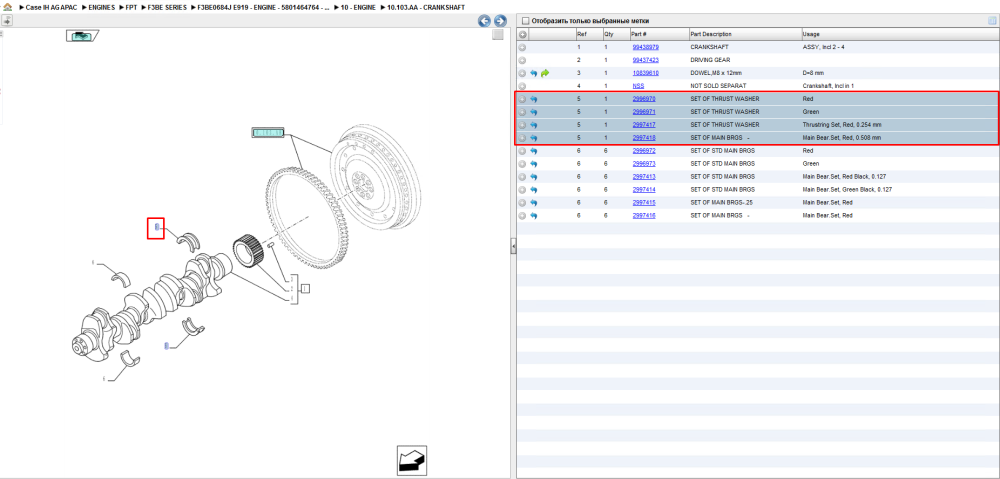
Task: Open part number link 10839610
Action: point(645,73)
